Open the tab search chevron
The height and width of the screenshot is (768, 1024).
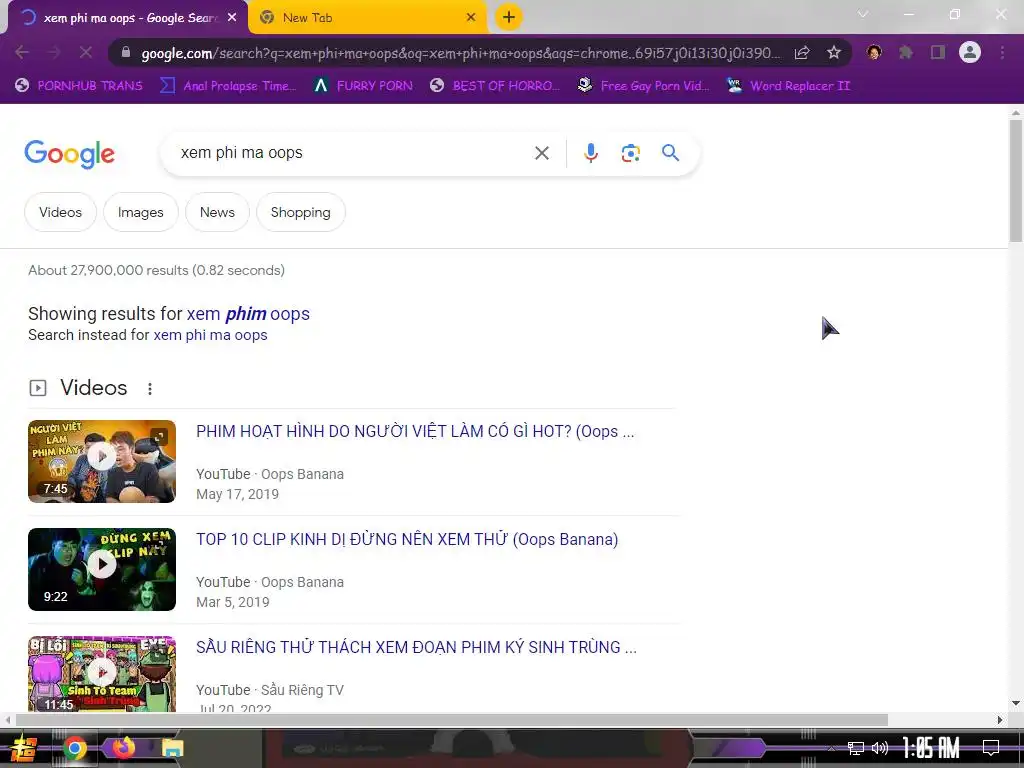863,14
